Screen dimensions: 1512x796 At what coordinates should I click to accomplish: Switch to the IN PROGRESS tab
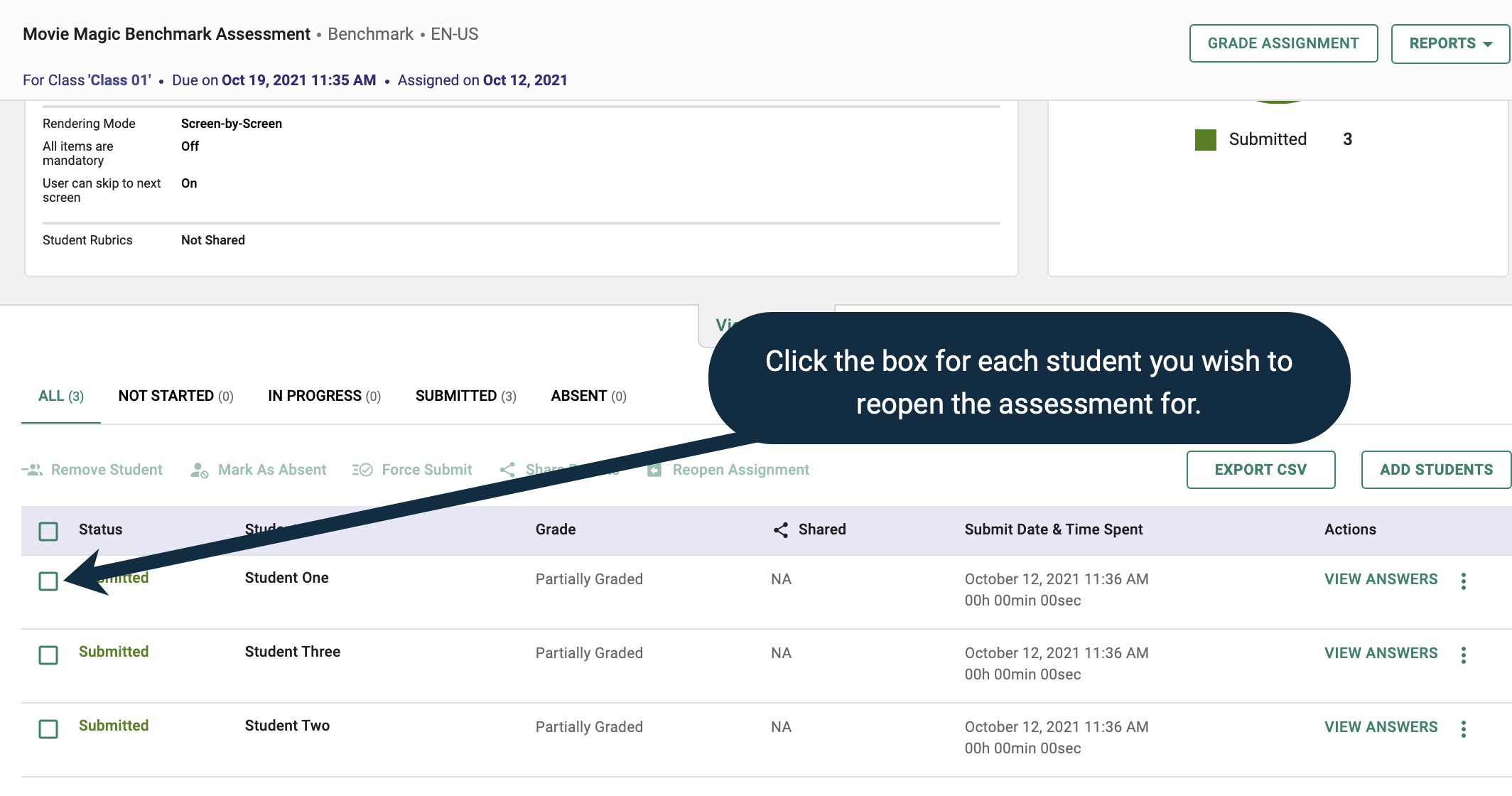(324, 396)
